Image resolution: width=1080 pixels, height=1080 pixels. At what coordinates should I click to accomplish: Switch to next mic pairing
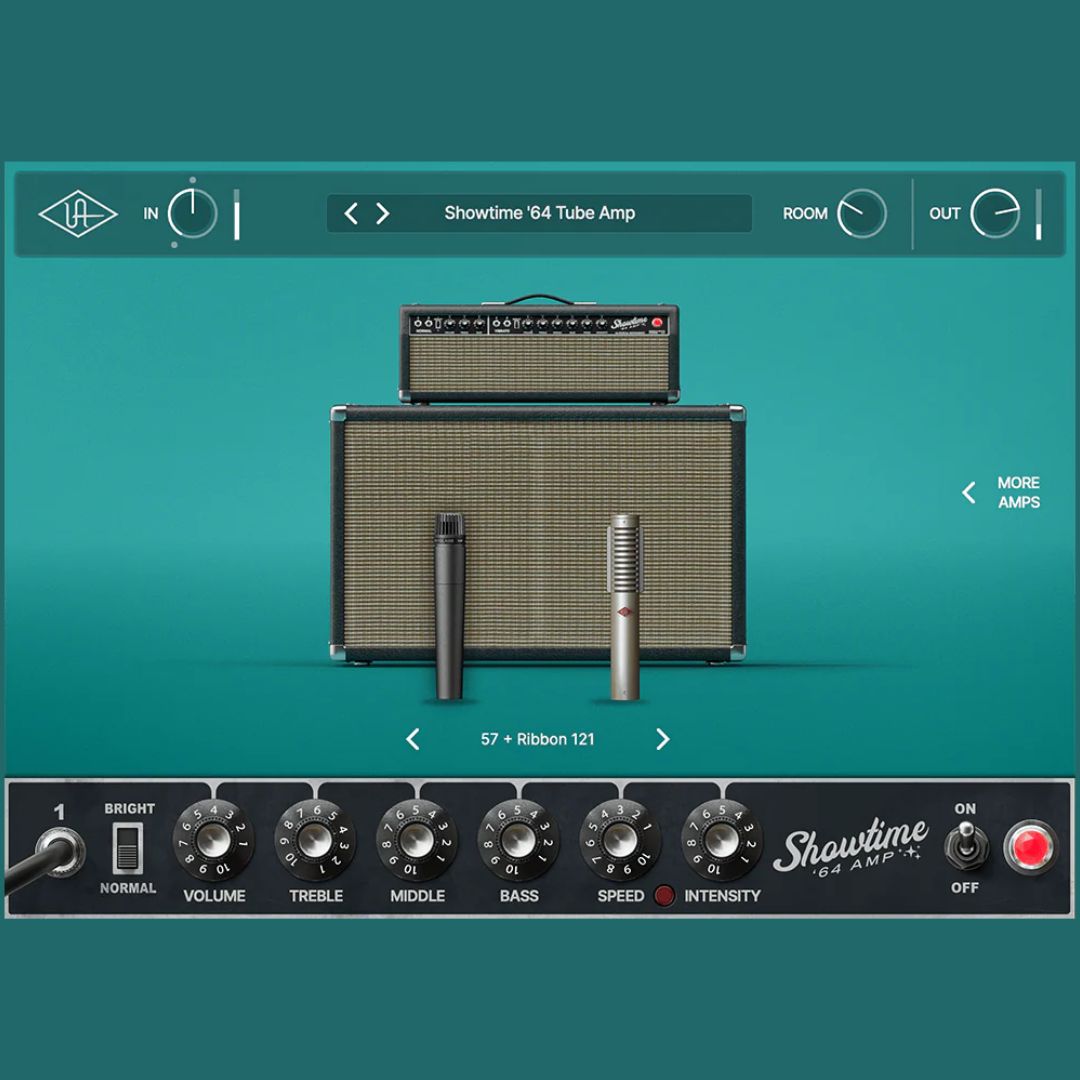click(x=663, y=739)
